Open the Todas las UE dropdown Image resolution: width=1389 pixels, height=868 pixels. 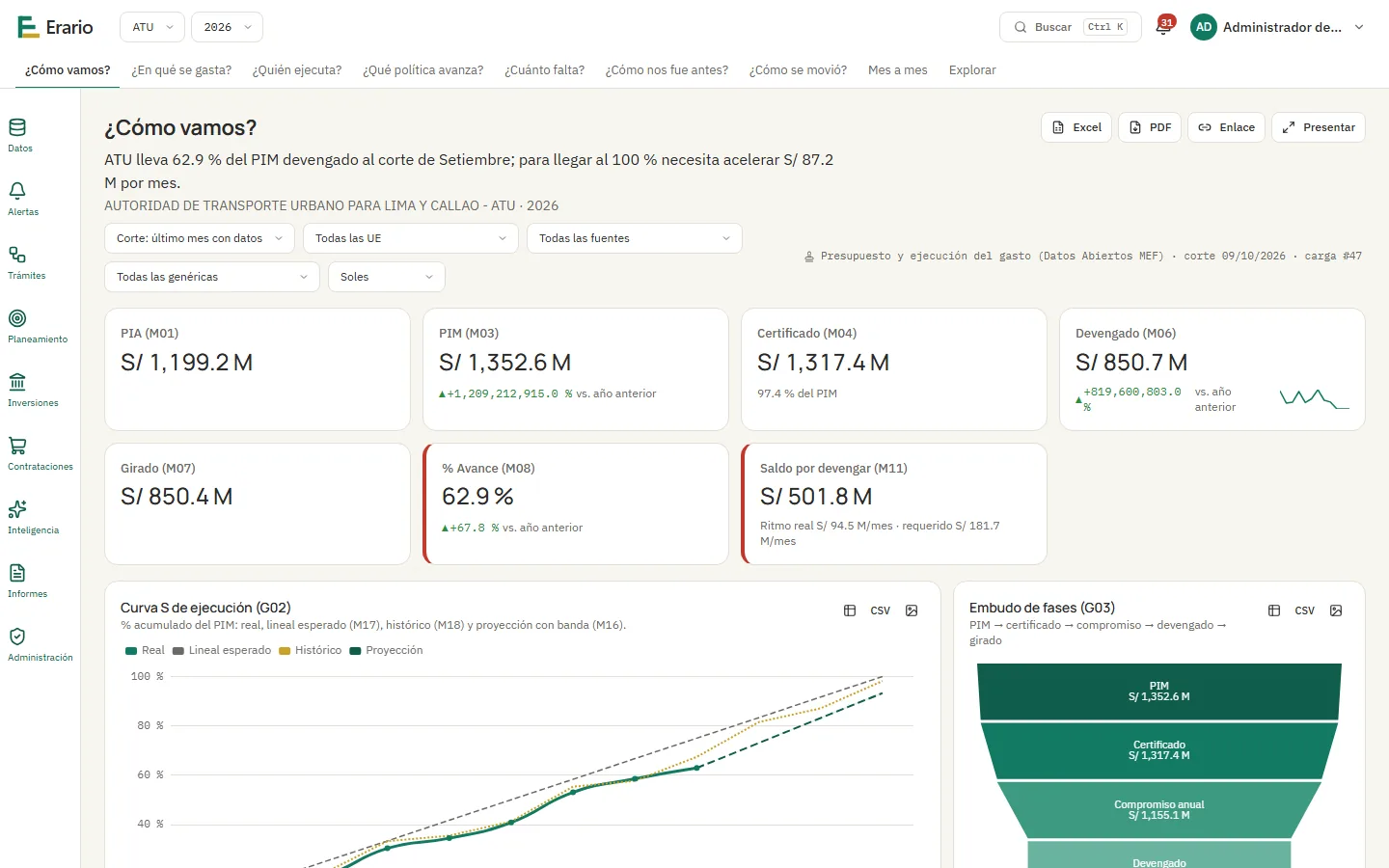[411, 238]
